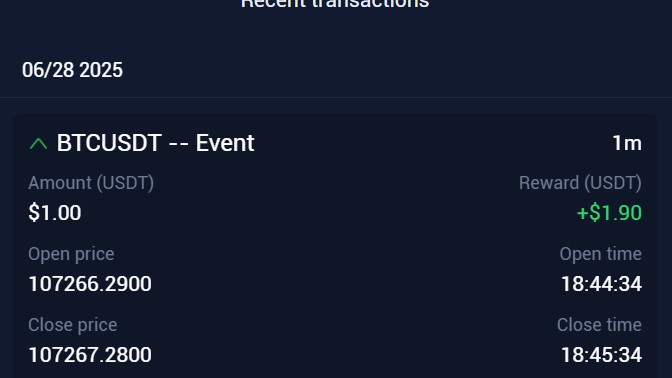Click the Recent transactions heading
Viewport: 672px width, 378px height.
point(335,4)
